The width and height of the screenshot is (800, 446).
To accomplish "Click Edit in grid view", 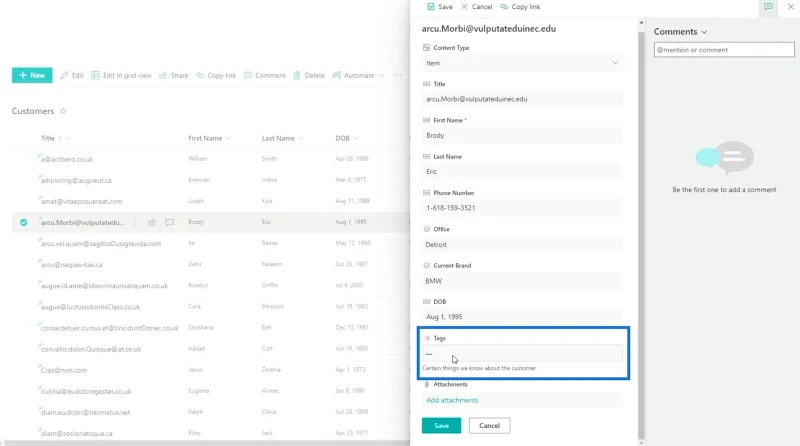I will click(121, 75).
